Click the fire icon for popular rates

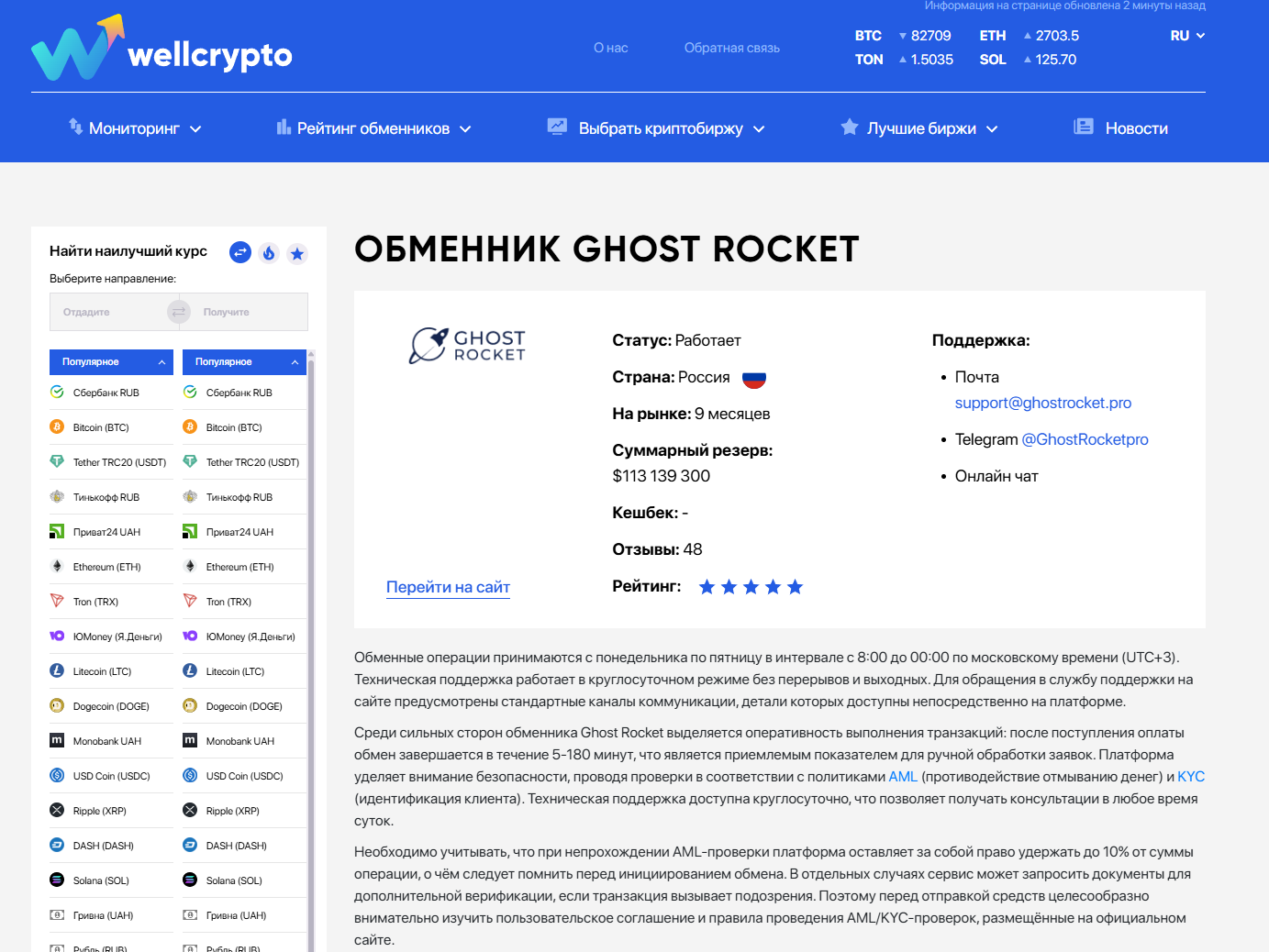pyautogui.click(x=268, y=252)
